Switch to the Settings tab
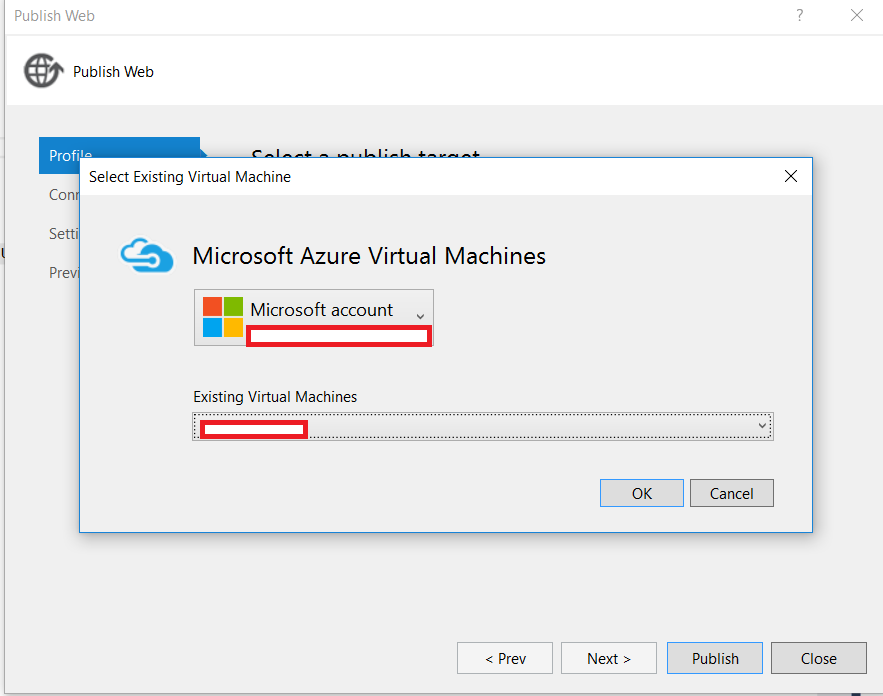The height and width of the screenshot is (696, 883). click(63, 234)
